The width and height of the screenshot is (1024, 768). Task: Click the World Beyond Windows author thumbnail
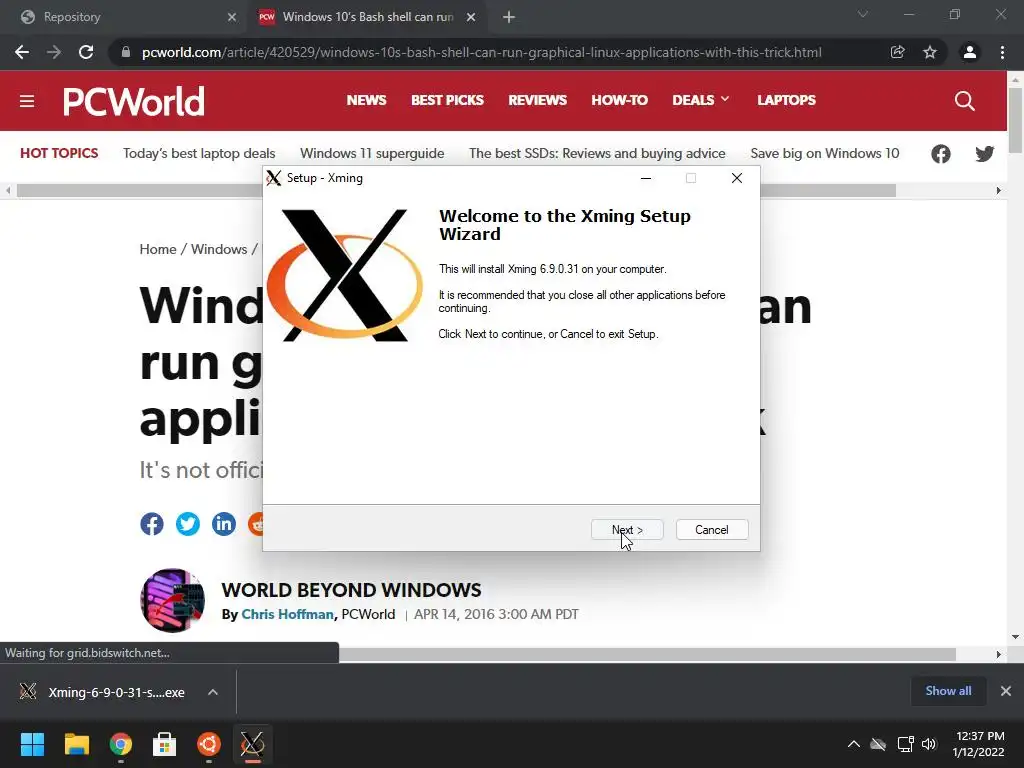(x=172, y=600)
